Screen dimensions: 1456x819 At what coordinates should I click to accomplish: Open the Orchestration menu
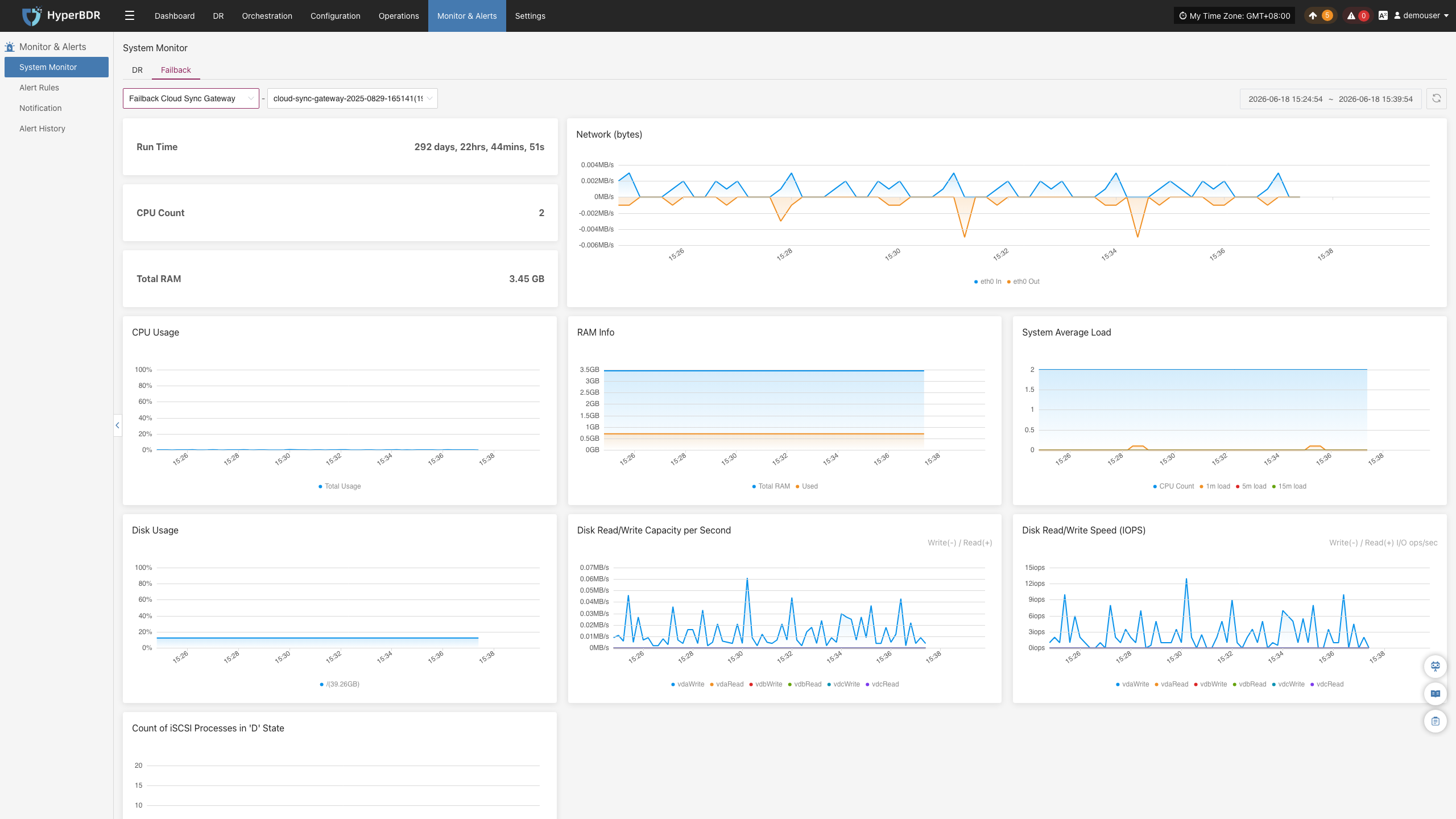(267, 16)
